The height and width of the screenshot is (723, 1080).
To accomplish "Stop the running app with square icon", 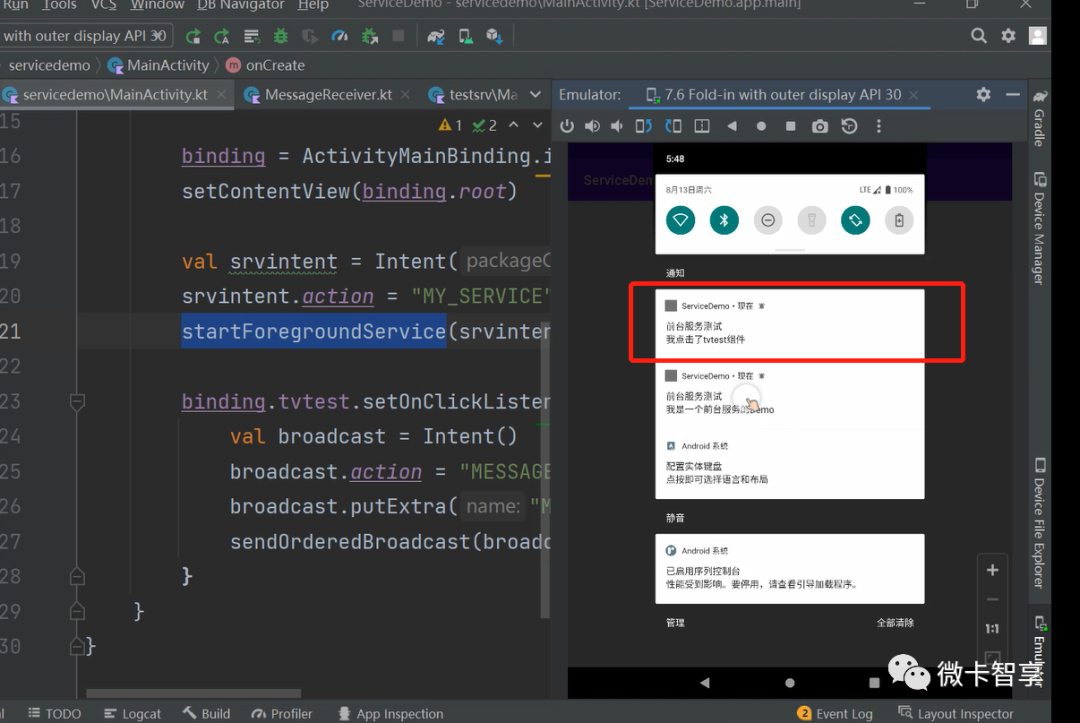I will [398, 36].
